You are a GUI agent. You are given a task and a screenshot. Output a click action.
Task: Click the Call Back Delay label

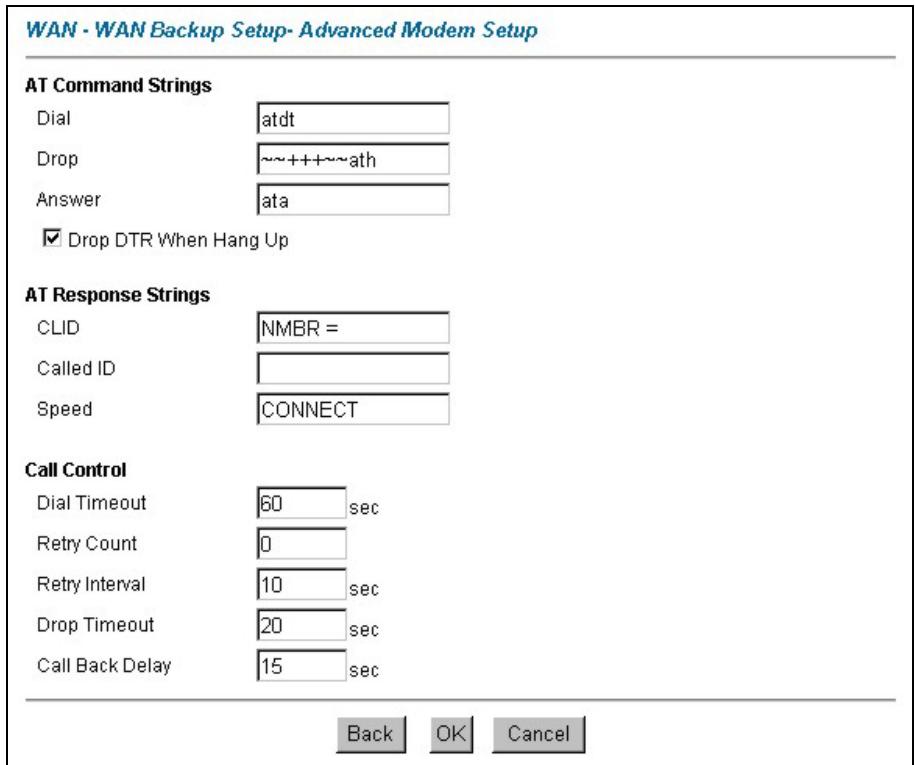click(x=104, y=665)
